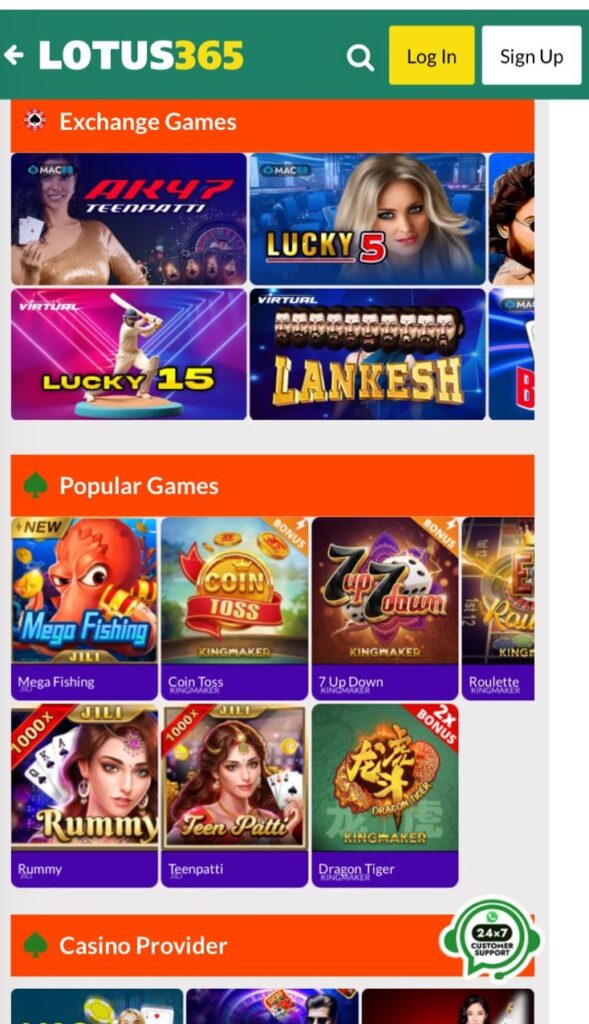Launch the Dragon Tiger game
The height and width of the screenshot is (1024, 589).
coord(385,795)
